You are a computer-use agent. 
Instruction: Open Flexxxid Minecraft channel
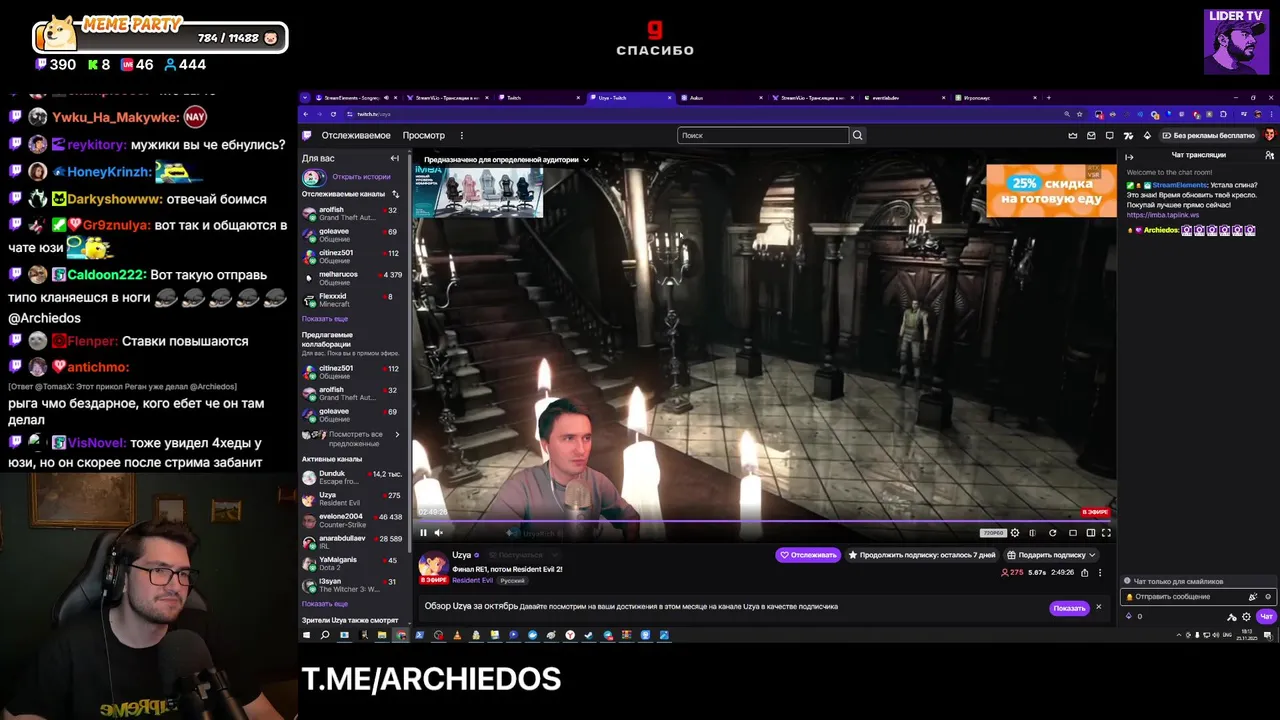coord(350,300)
